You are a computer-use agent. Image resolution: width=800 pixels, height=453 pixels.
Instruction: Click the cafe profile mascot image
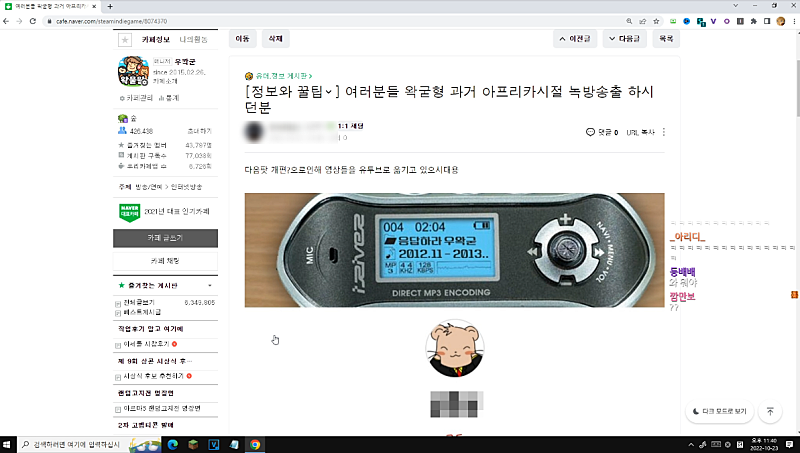[x=133, y=71]
